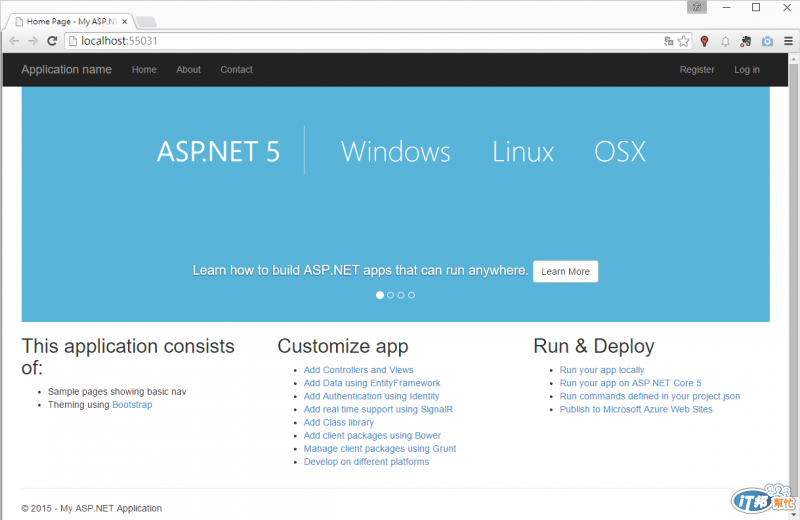Go forward with the browser forward arrow

point(33,41)
